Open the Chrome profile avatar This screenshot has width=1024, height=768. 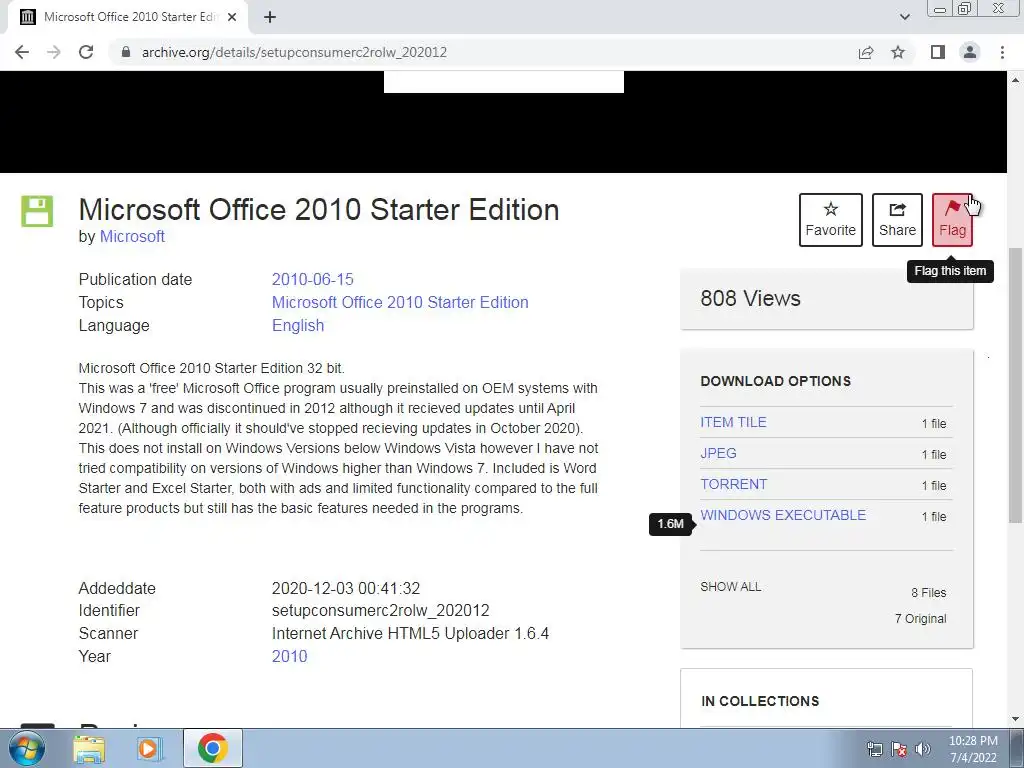[x=970, y=52]
